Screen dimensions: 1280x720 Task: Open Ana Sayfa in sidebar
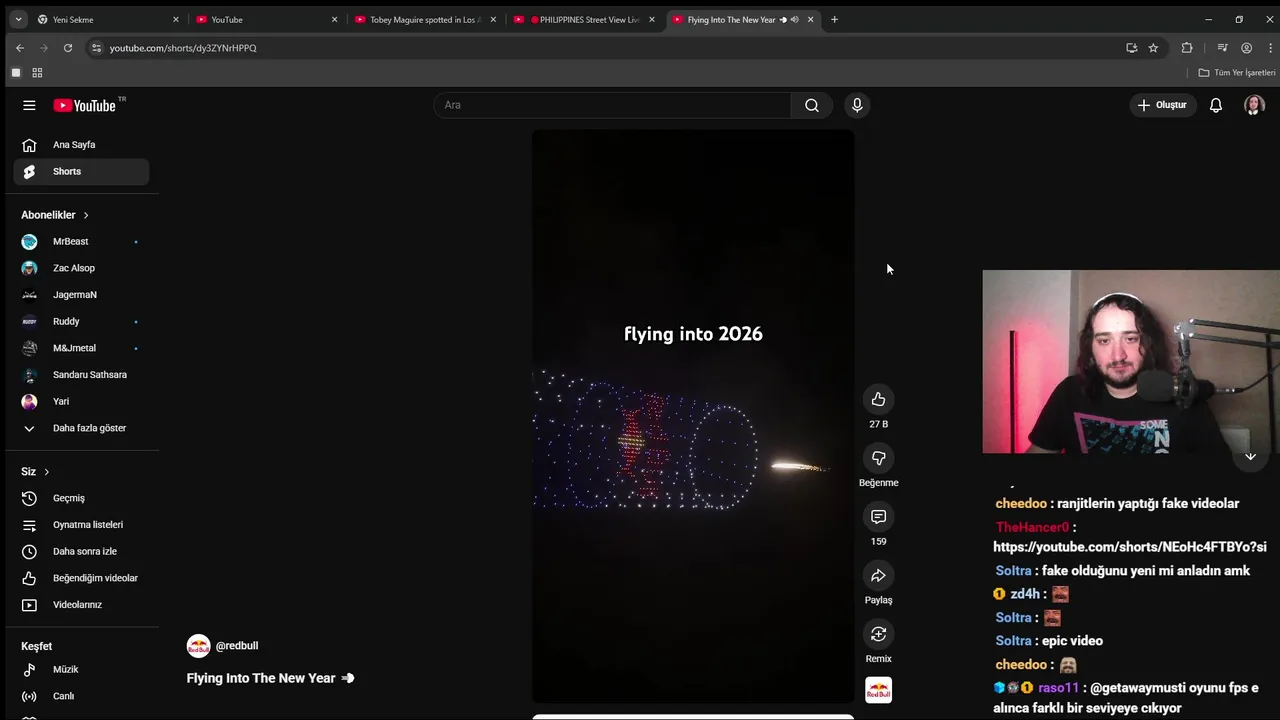coord(81,145)
